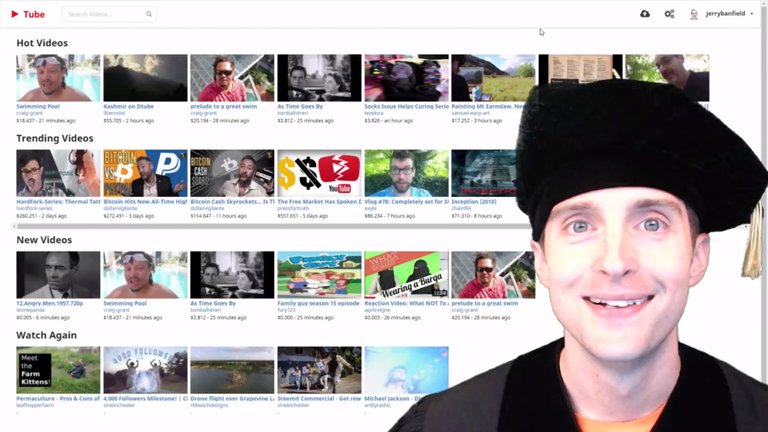Click the Drone flight over Grapevine title link

tap(232, 399)
